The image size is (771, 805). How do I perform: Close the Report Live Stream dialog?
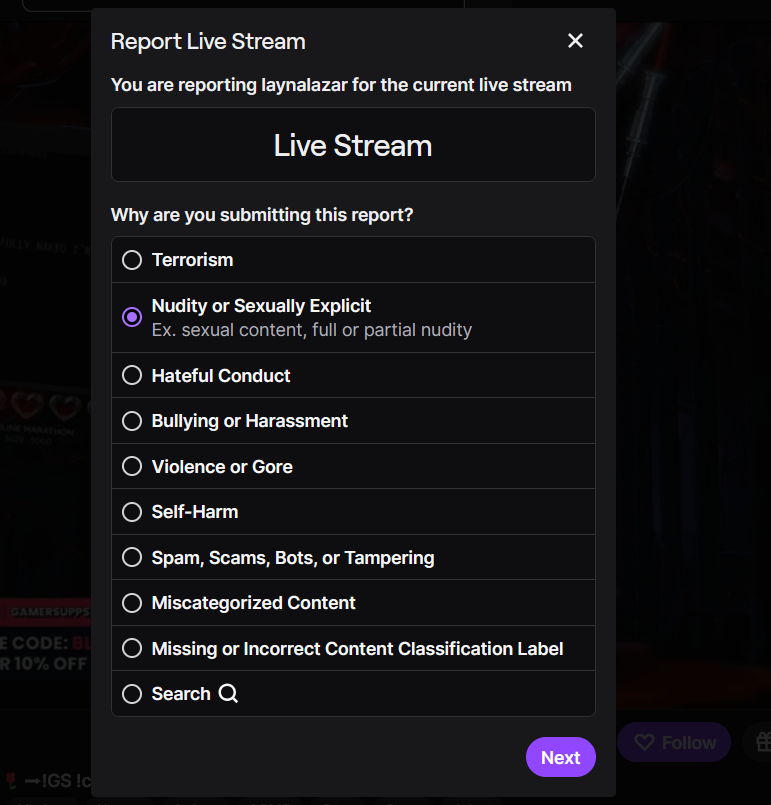(575, 41)
